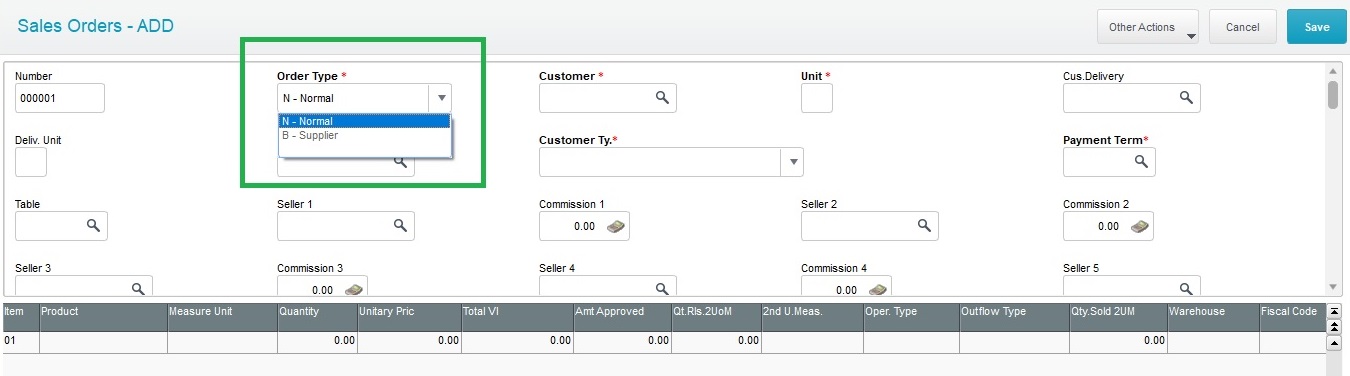Cancel the sales order entry

1243,27
